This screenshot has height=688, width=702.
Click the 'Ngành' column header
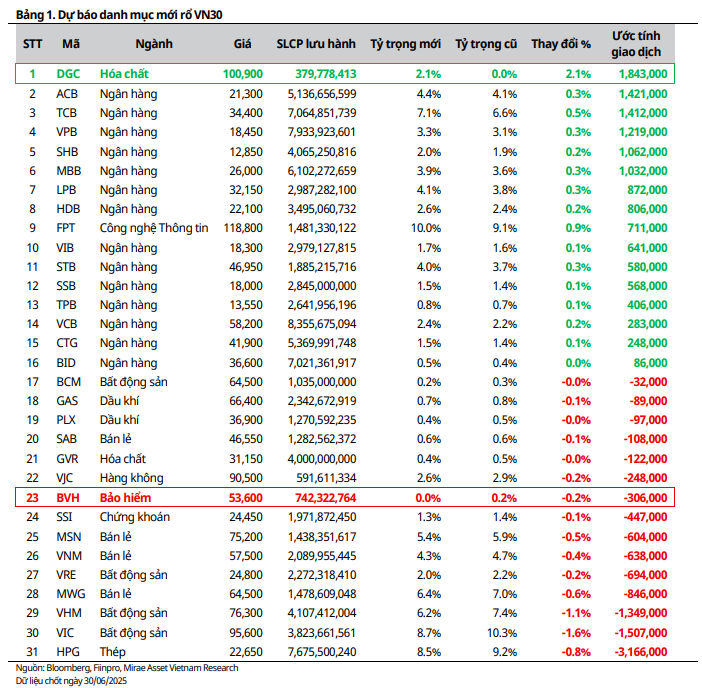point(153,44)
